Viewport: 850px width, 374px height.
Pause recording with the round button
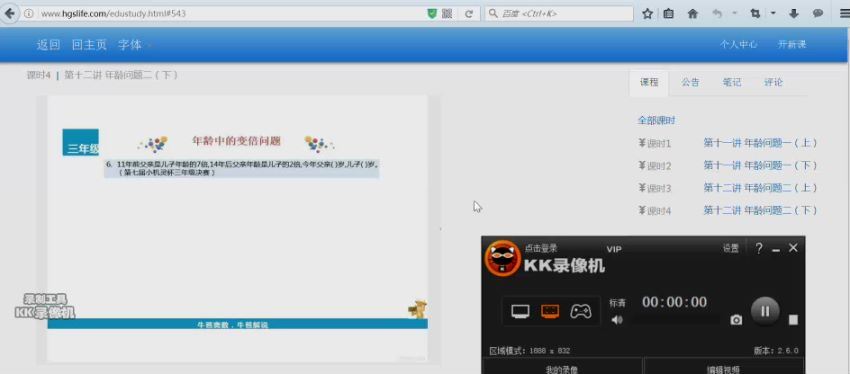tap(765, 311)
